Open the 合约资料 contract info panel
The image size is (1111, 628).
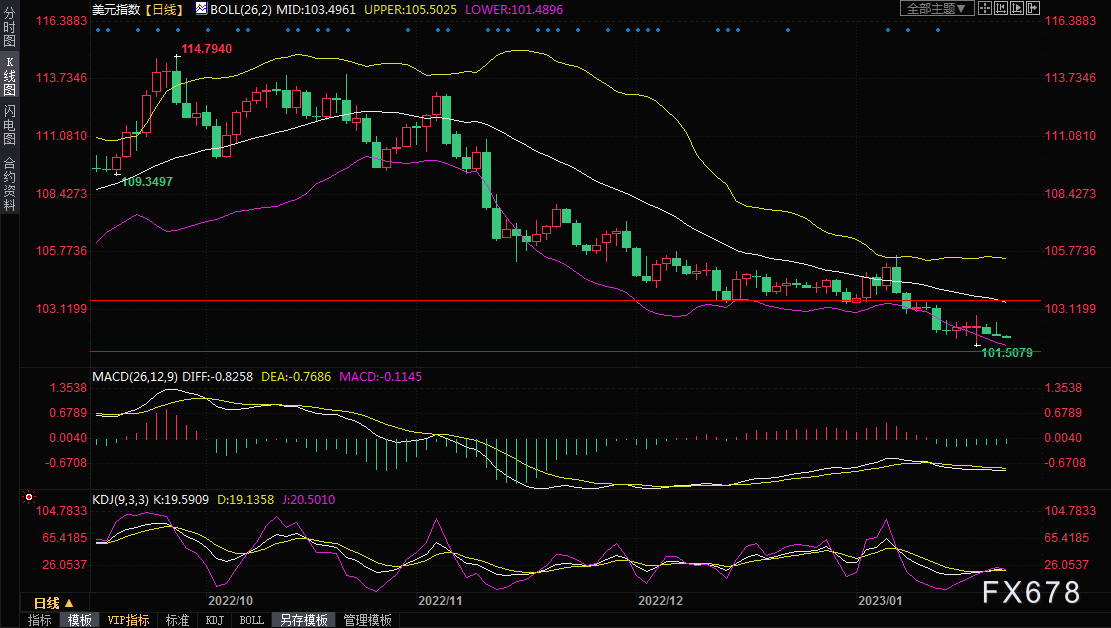click(9, 184)
